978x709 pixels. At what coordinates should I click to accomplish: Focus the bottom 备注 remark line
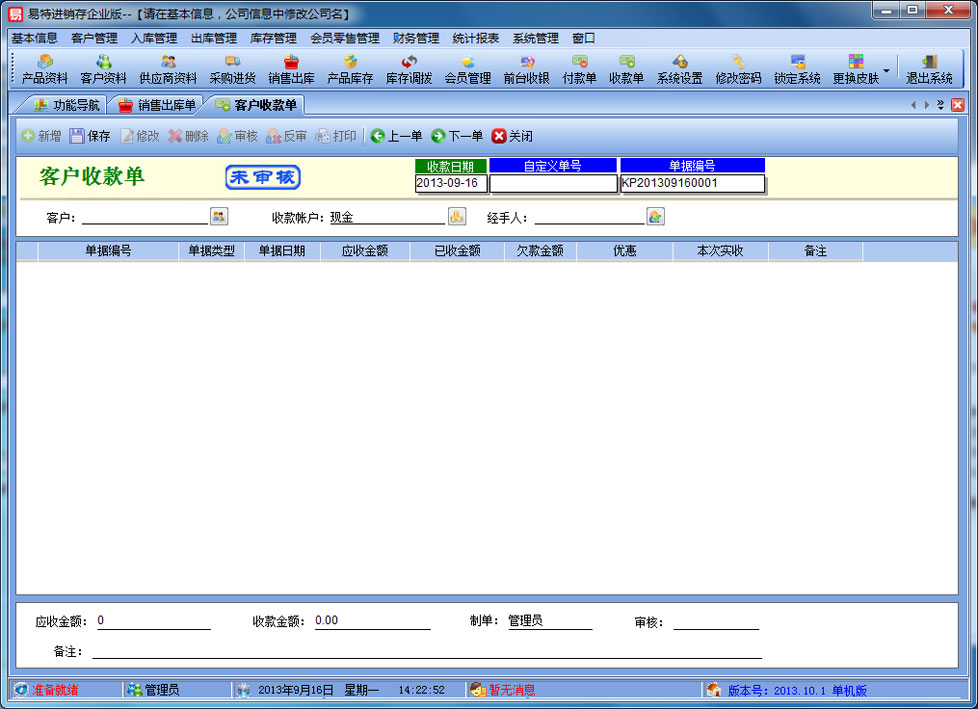tap(427, 651)
